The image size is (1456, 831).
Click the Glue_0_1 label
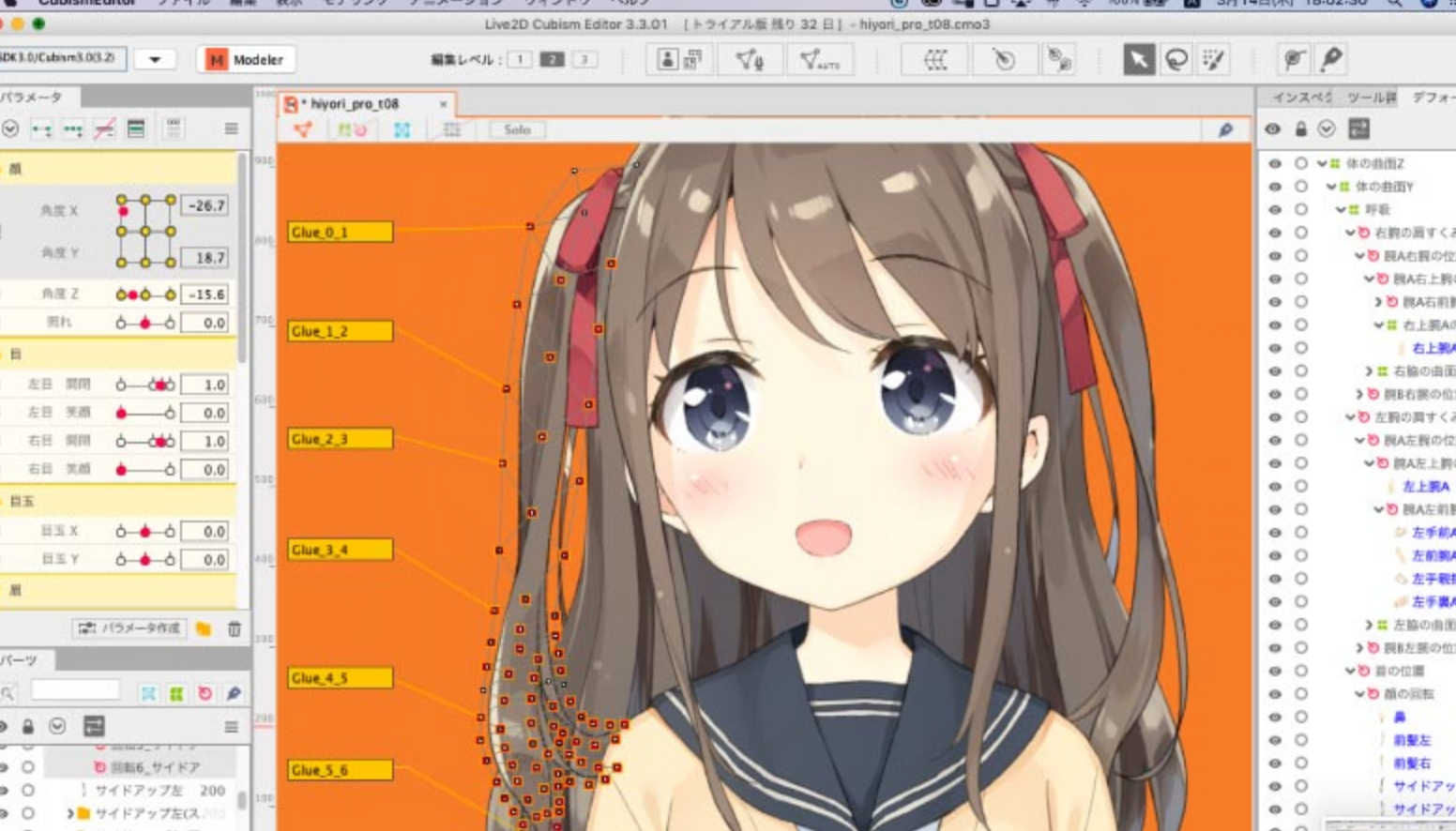[340, 232]
